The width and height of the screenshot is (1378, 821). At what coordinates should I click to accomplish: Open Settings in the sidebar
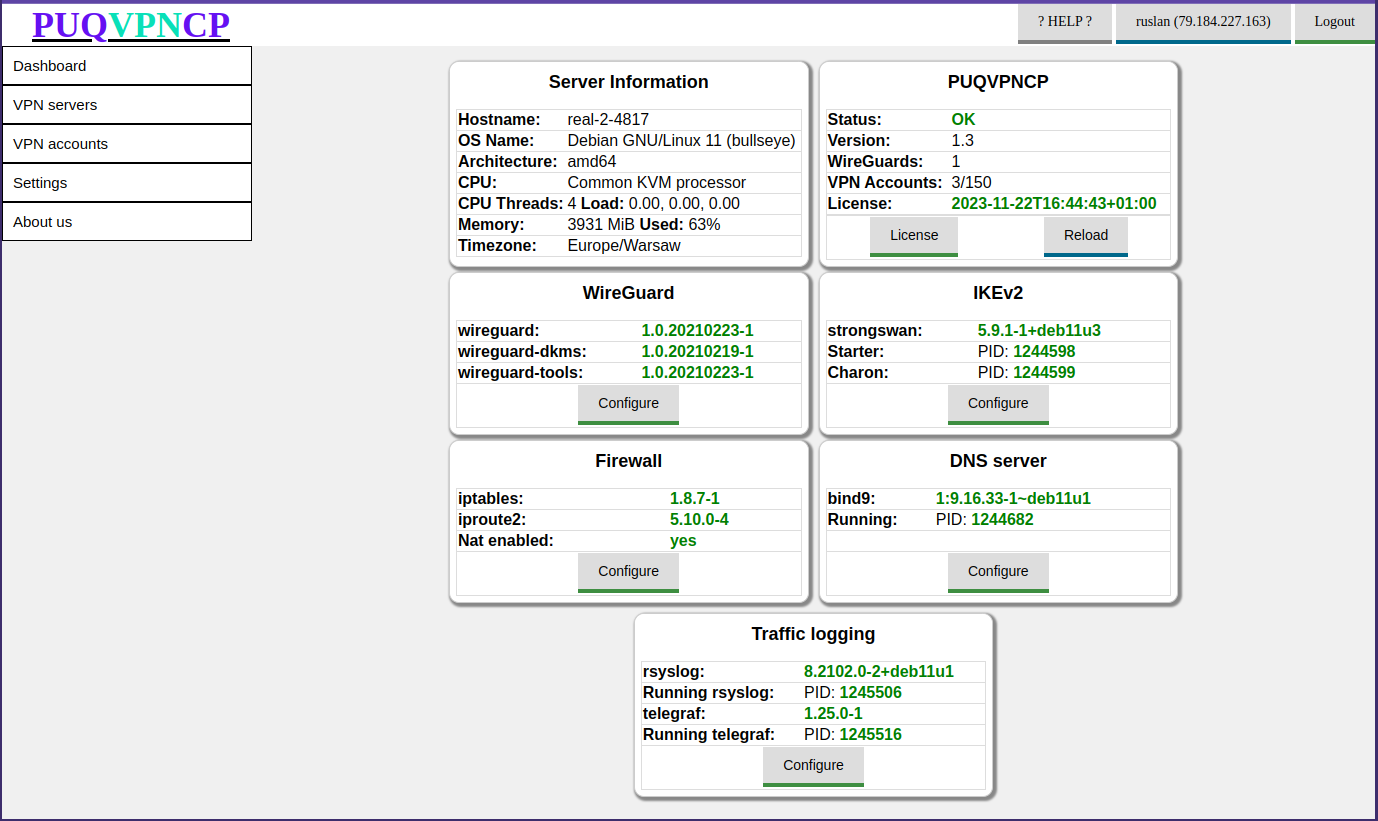126,183
